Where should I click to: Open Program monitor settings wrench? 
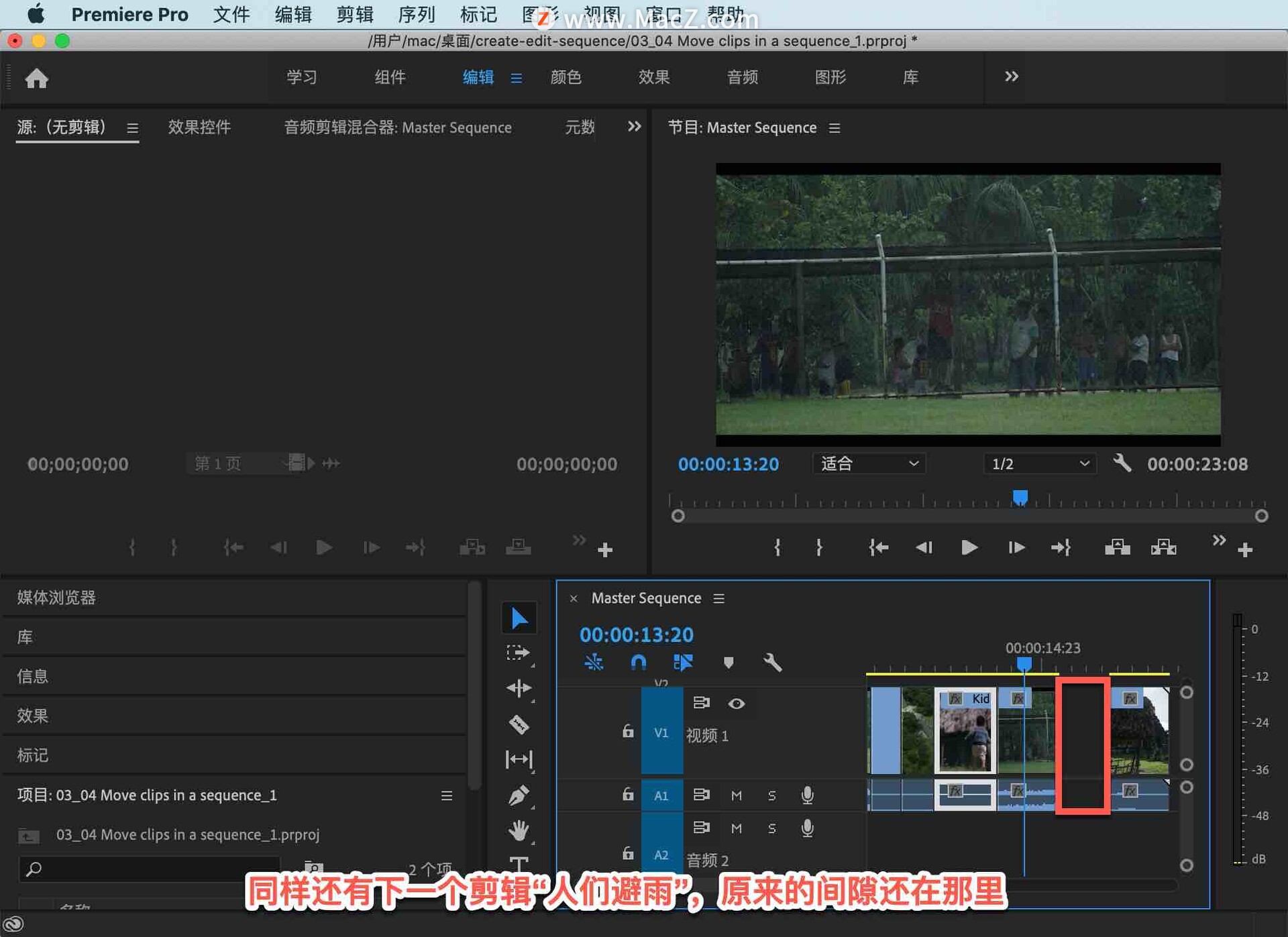(x=1122, y=463)
